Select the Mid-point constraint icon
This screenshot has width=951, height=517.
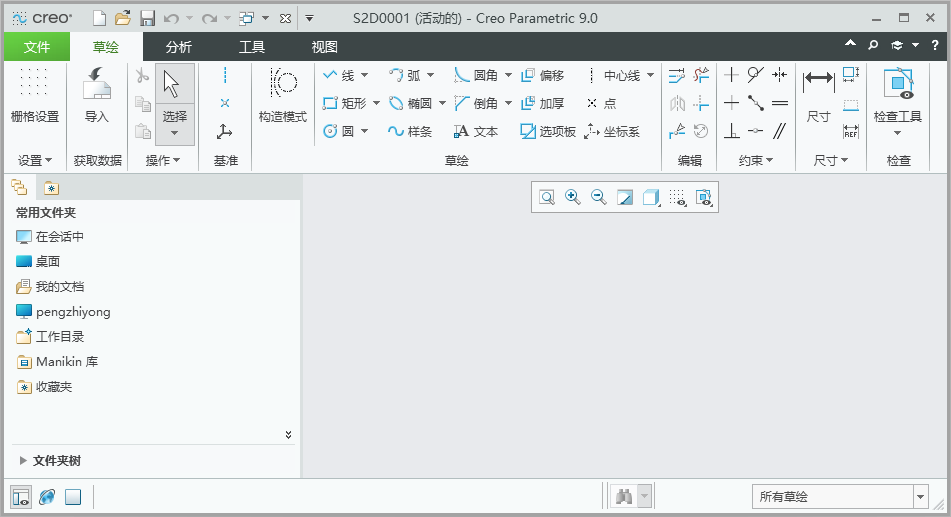coord(755,103)
